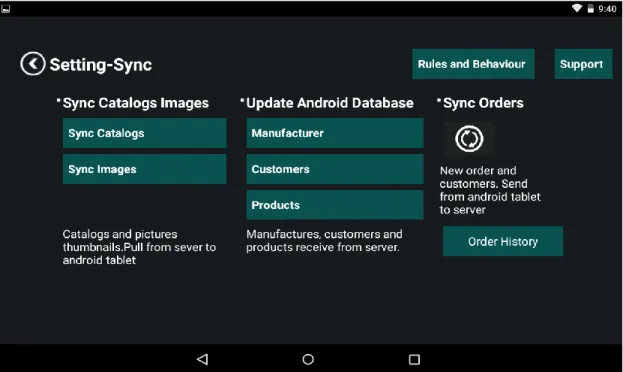The width and height of the screenshot is (623, 372).
Task: Open the Support page
Action: coord(583,64)
